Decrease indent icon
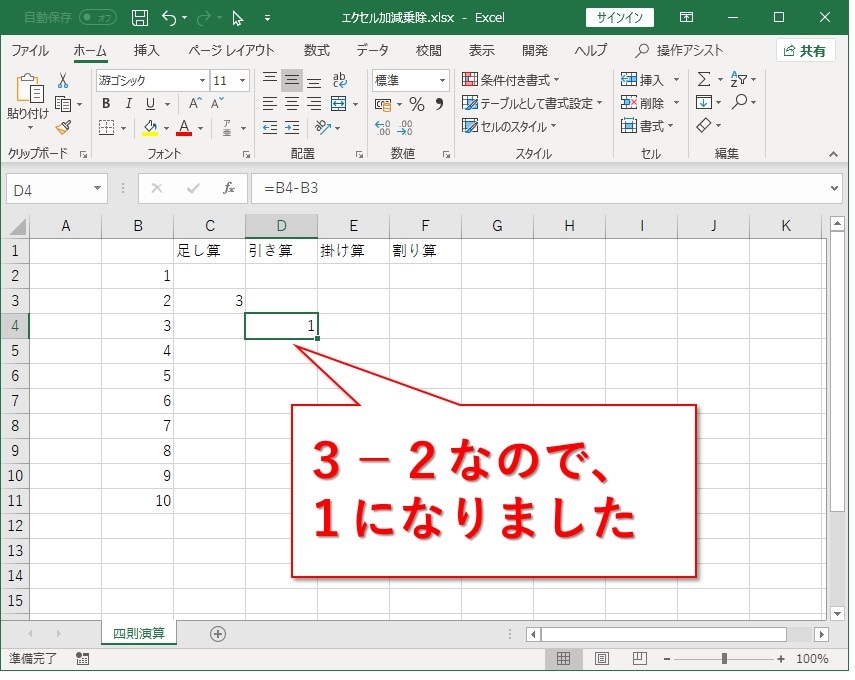855x680 pixels. 270,128
